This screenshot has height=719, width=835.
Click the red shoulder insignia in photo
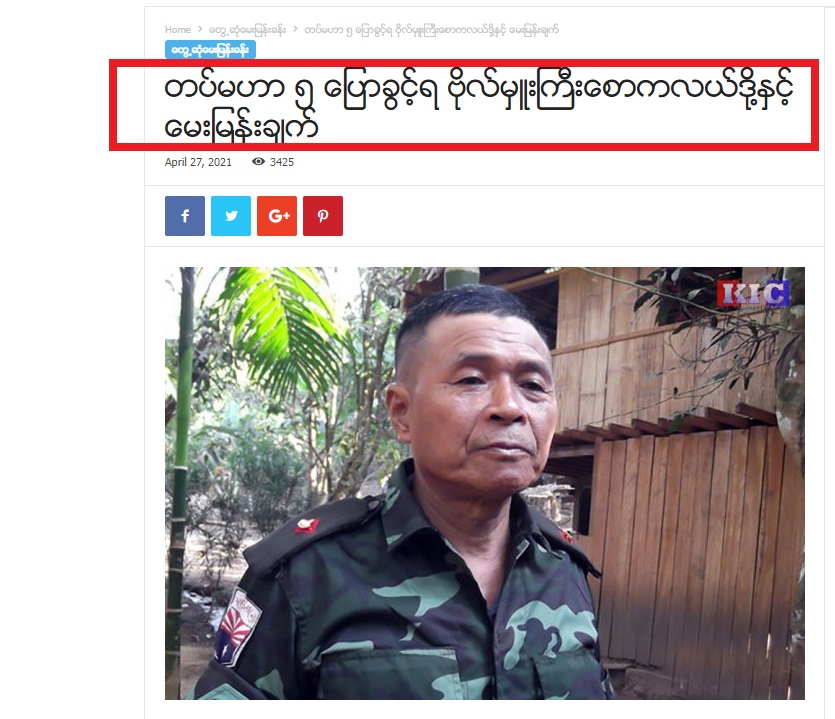(307, 525)
